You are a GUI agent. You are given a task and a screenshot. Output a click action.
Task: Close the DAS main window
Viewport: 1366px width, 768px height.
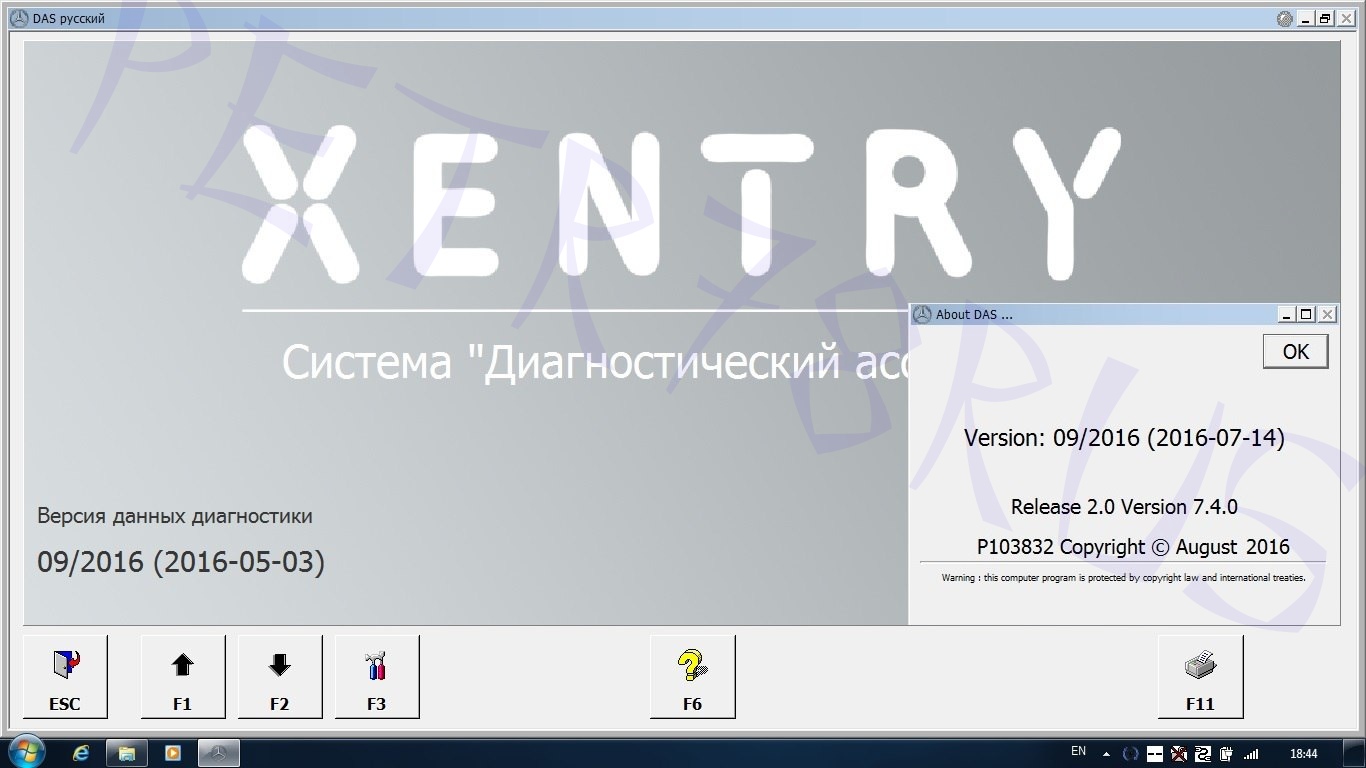(1345, 18)
